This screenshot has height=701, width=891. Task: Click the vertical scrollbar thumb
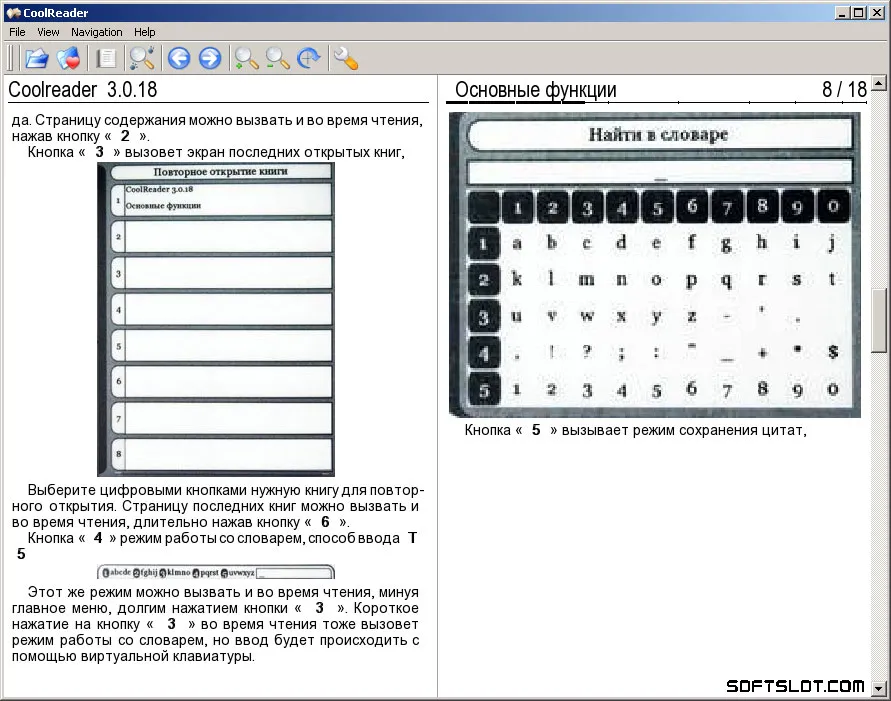[x=878, y=321]
